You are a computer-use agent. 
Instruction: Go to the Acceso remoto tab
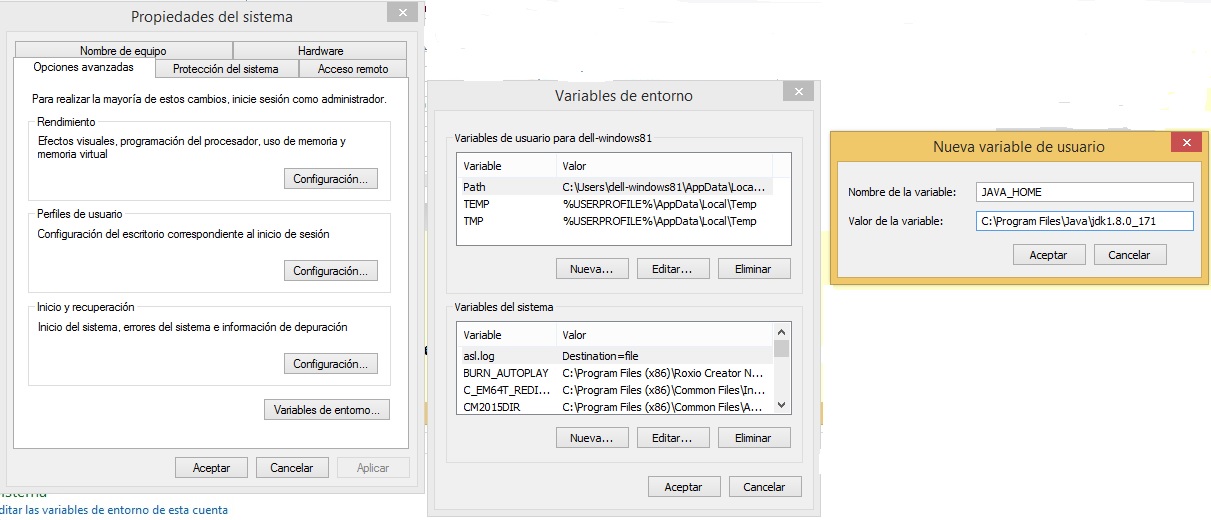[x=353, y=69]
